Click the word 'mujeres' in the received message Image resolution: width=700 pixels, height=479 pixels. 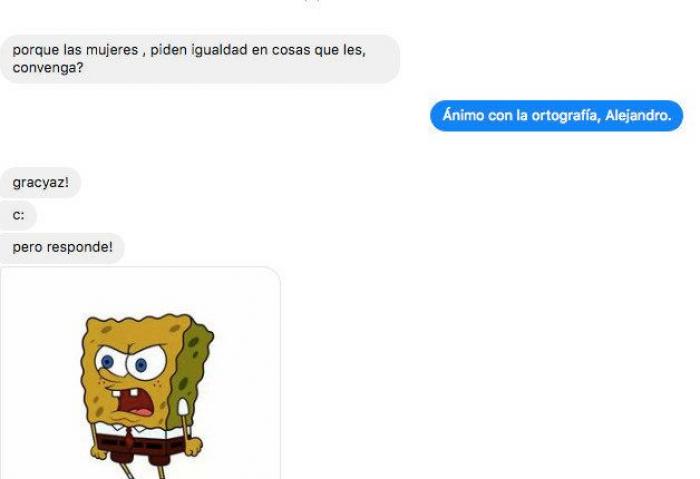pos(112,50)
